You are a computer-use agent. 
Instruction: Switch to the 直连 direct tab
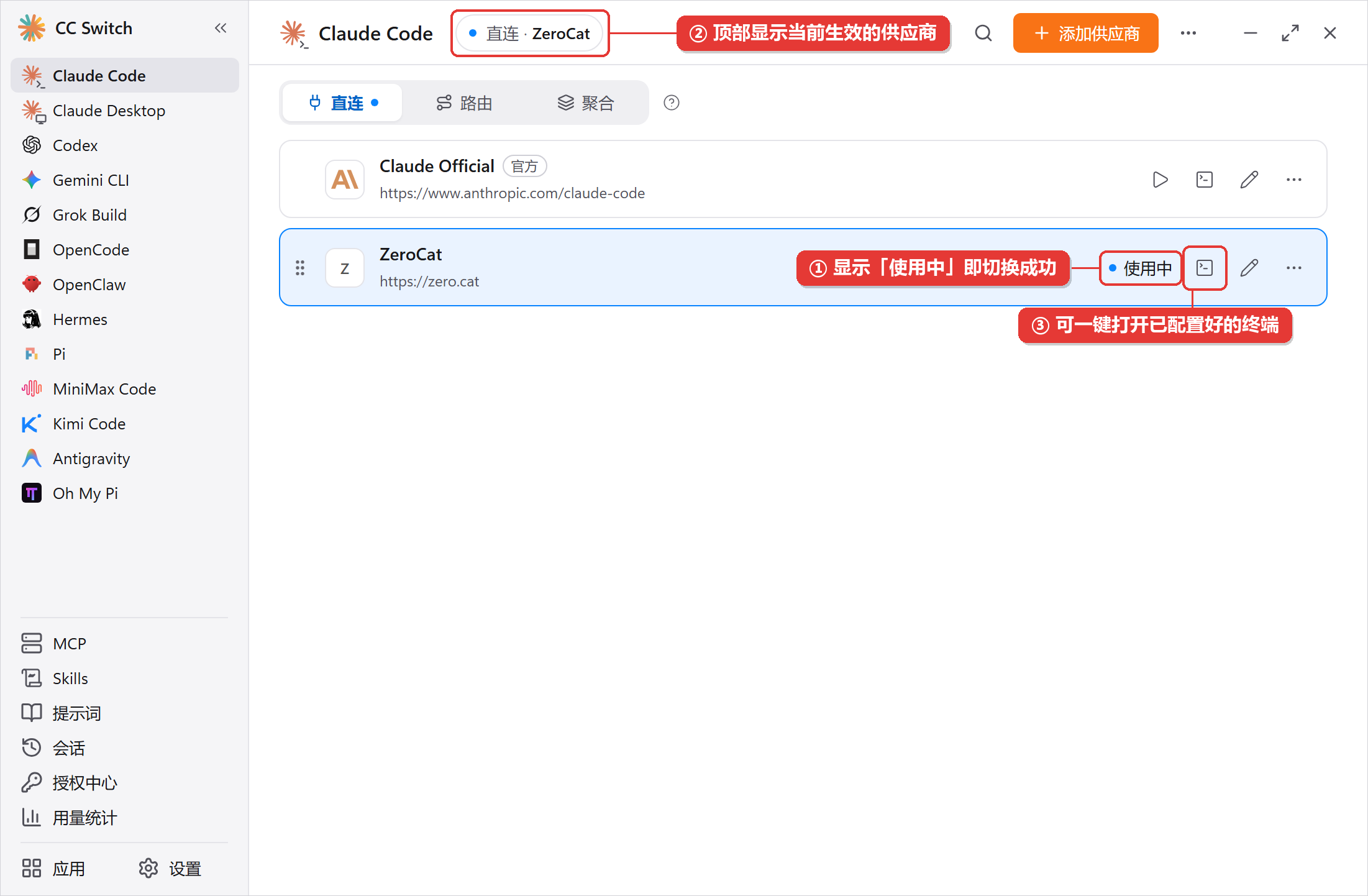[x=342, y=103]
